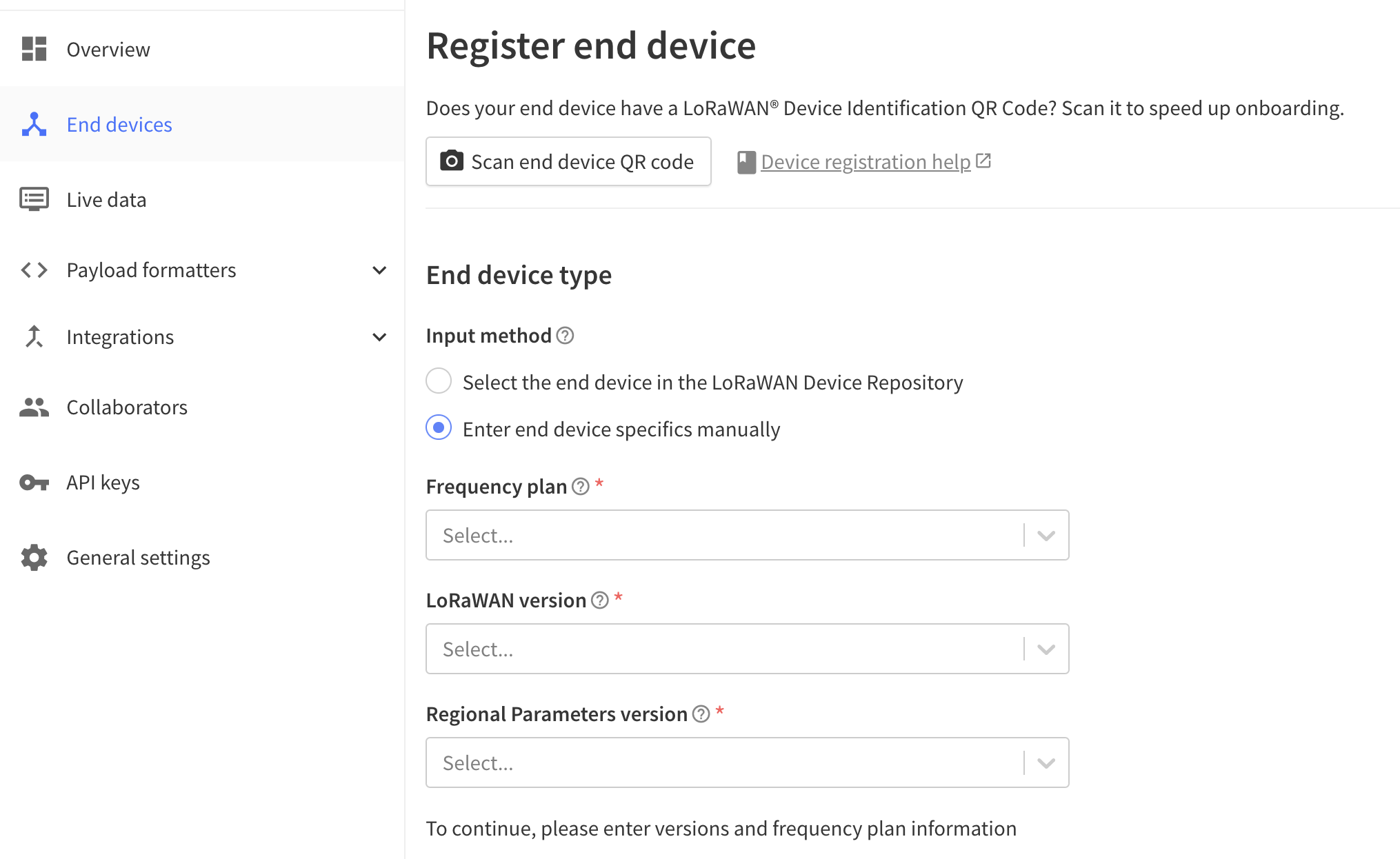
Task: Click the Overview dashboard icon
Action: [x=34, y=49]
